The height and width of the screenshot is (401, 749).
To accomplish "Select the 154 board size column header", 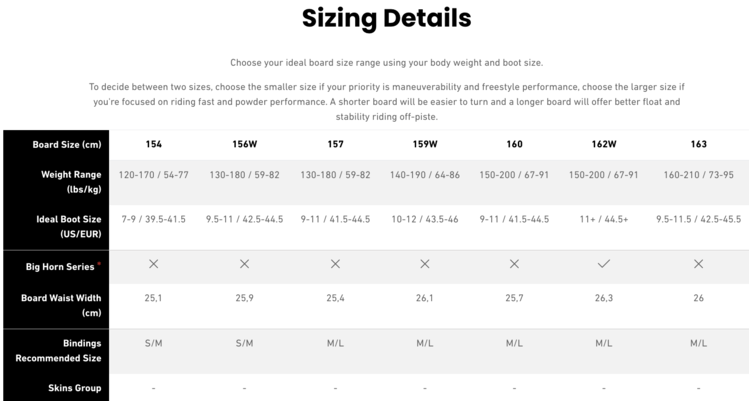I will pyautogui.click(x=154, y=144).
